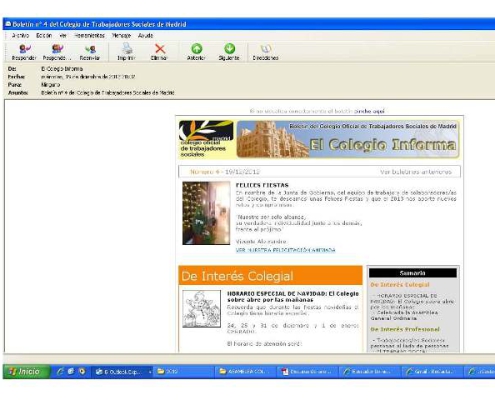This screenshot has height=400, width=495.
Task: Click the Christmas lights photo thumbnail
Action: pyautogui.click(x=206, y=213)
